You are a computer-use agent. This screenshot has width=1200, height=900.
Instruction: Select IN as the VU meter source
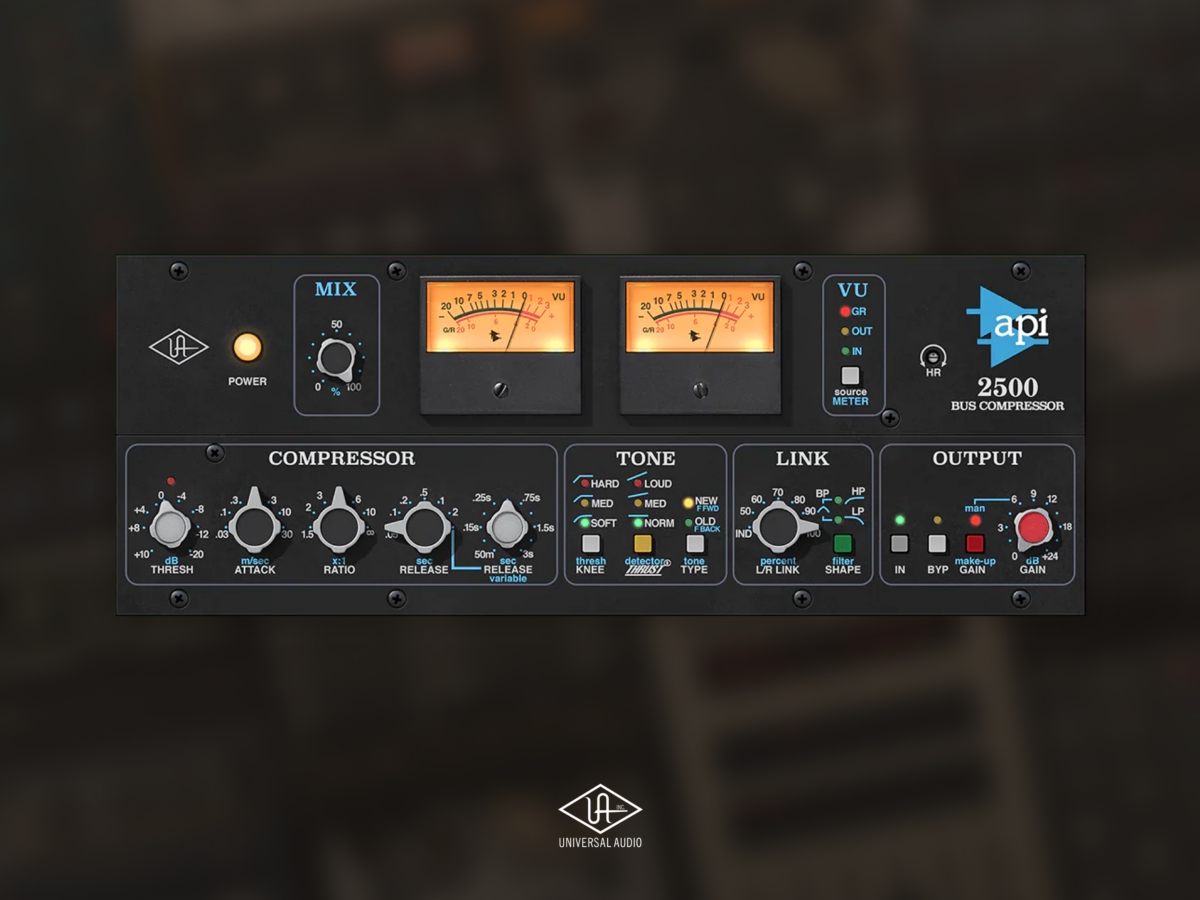pyautogui.click(x=851, y=351)
